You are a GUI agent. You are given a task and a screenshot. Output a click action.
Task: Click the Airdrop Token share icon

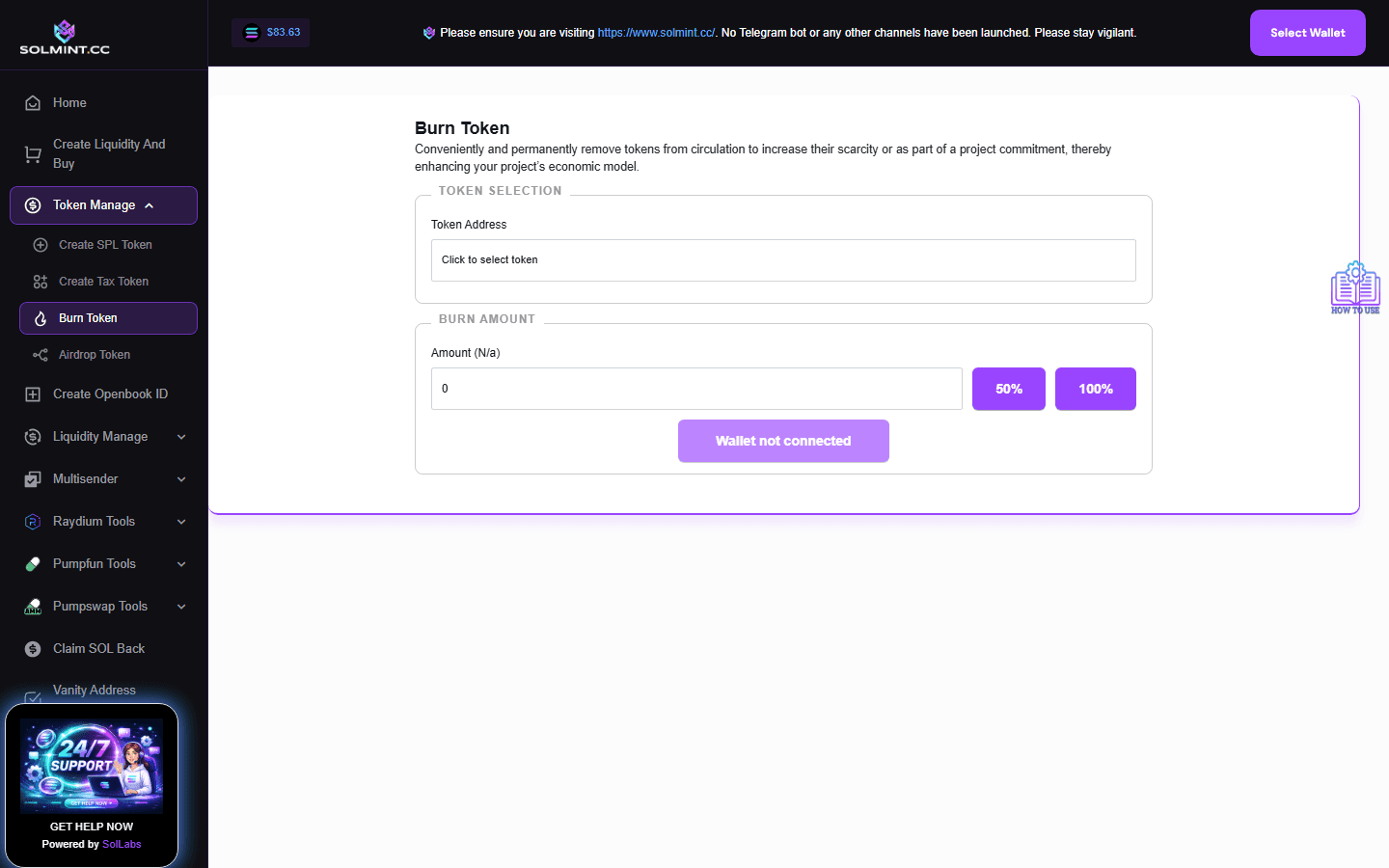[x=41, y=354]
